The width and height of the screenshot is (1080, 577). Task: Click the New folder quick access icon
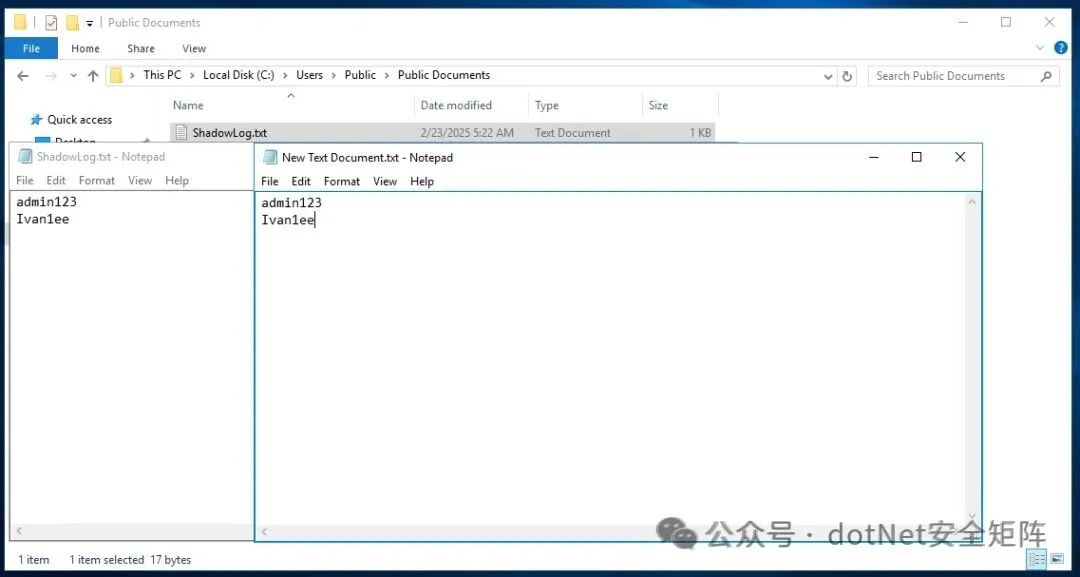pos(72,23)
